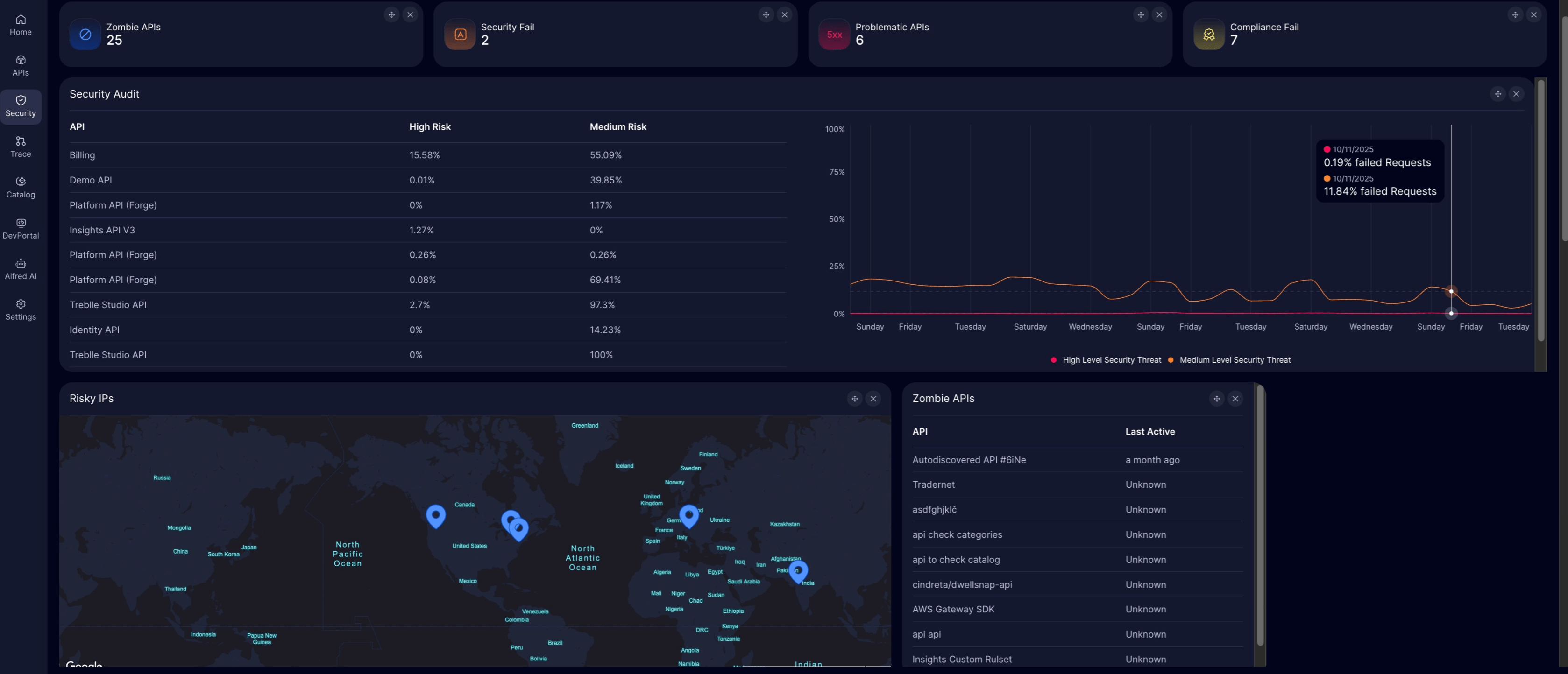Screen dimensions: 1568x674
Task: Click the Zombie APIs widget icon
Action: coord(85,34)
